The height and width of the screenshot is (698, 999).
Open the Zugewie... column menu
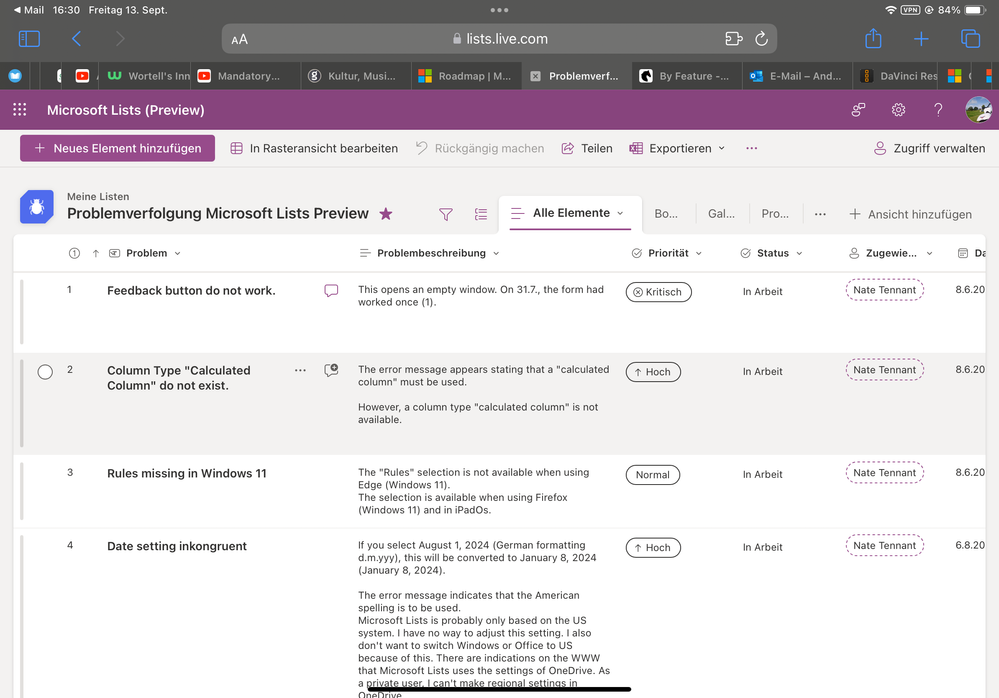point(891,253)
